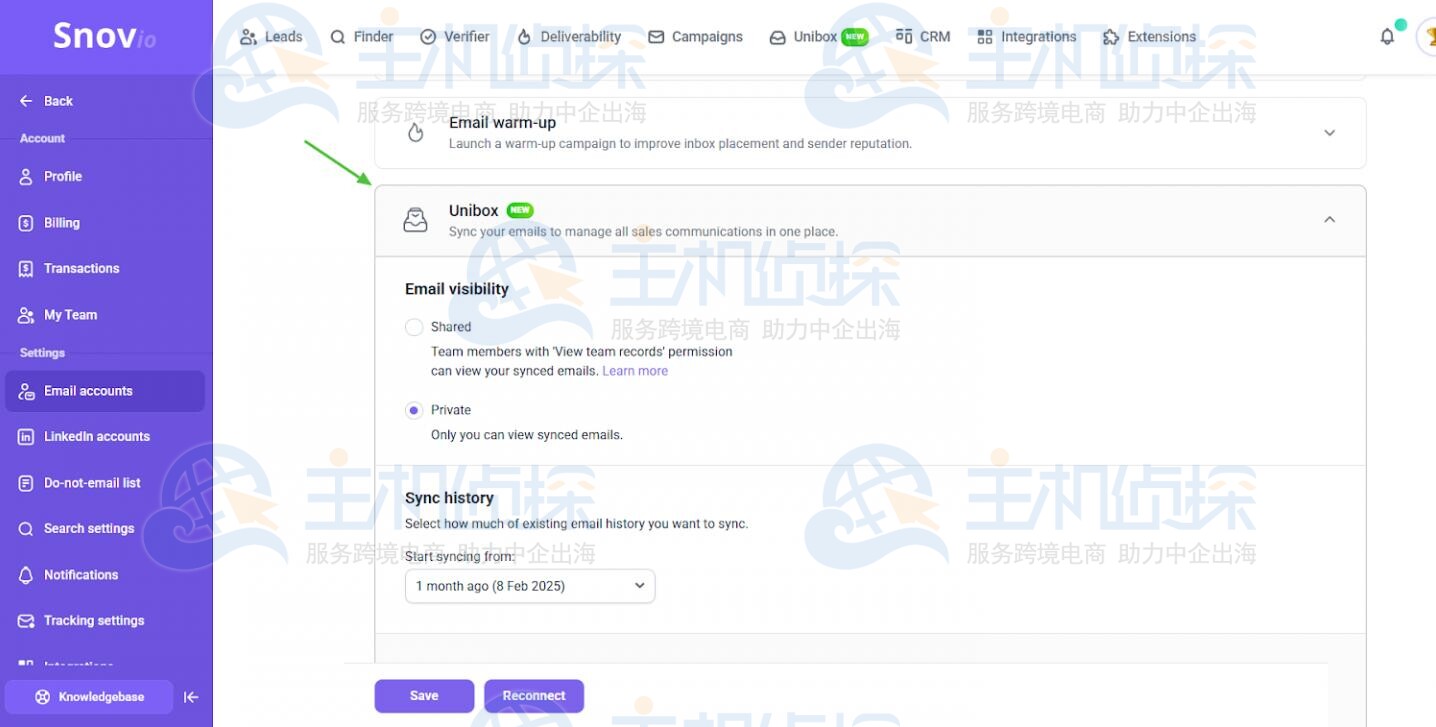The height and width of the screenshot is (727, 1436).
Task: Open notifications via the bell icon
Action: [x=1387, y=36]
